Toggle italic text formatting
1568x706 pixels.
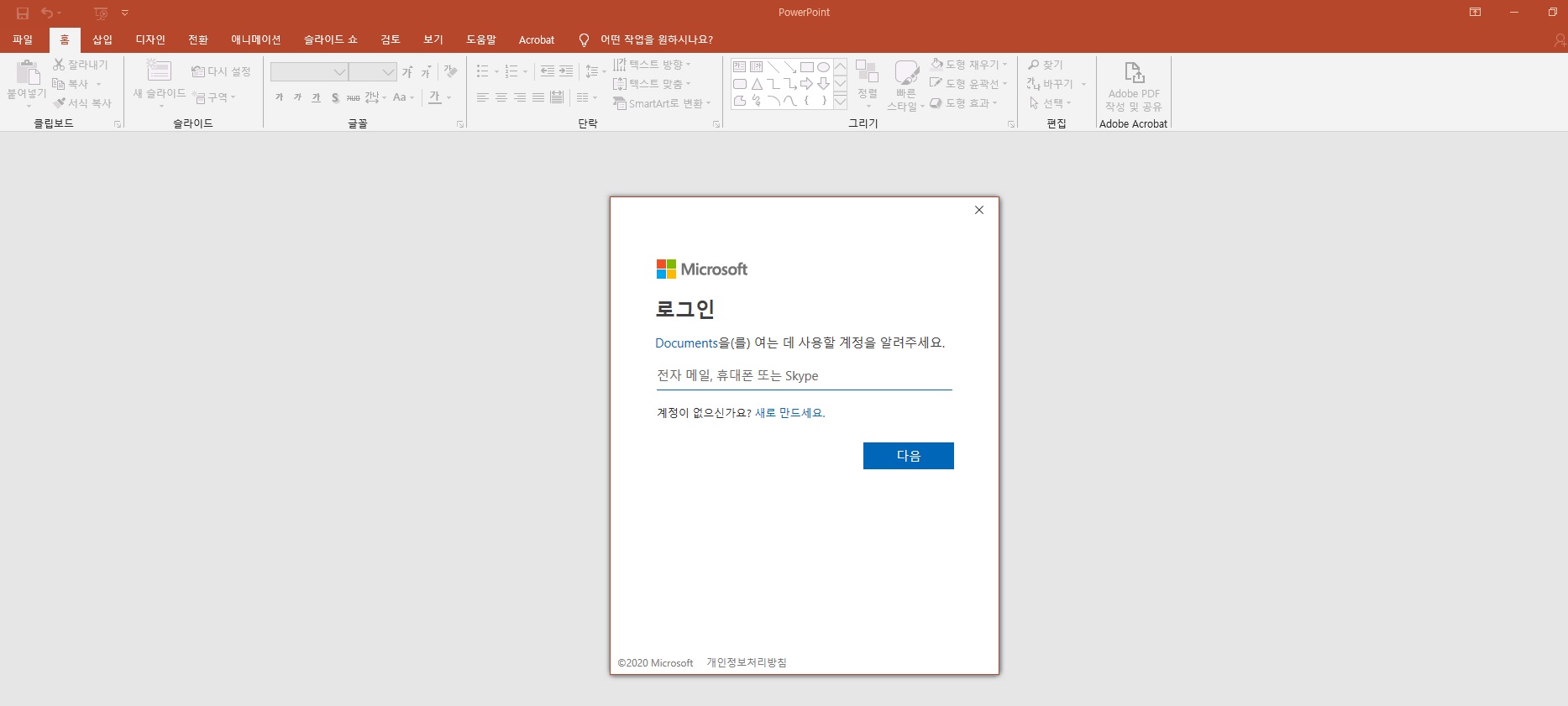[298, 97]
